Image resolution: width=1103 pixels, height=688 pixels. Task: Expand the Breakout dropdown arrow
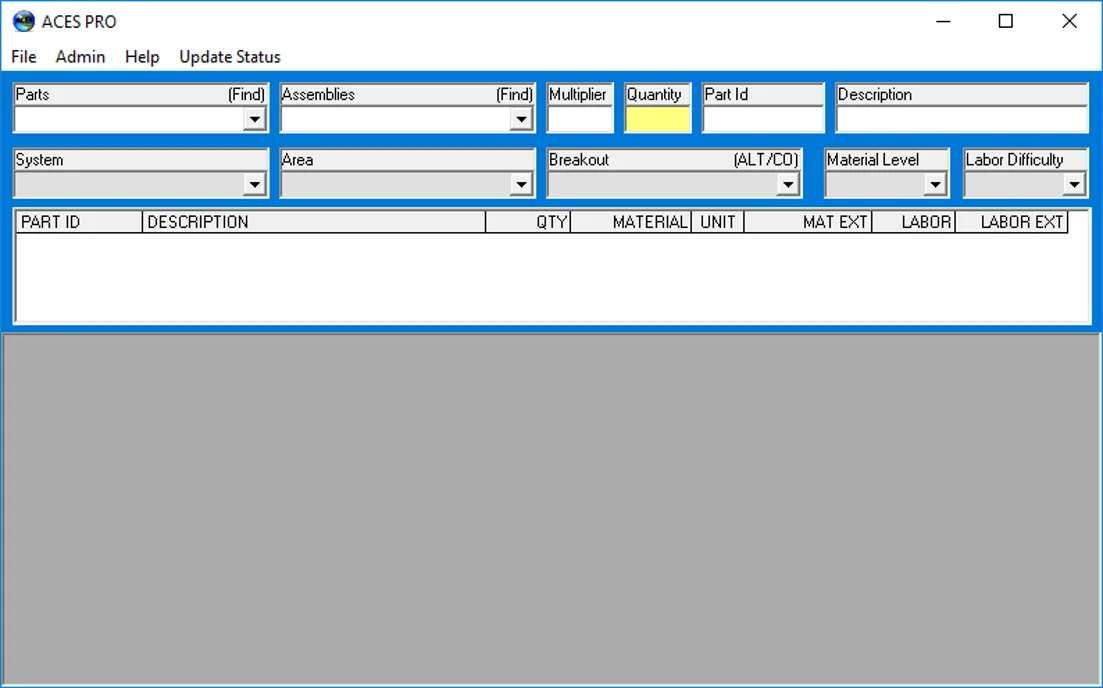point(788,185)
